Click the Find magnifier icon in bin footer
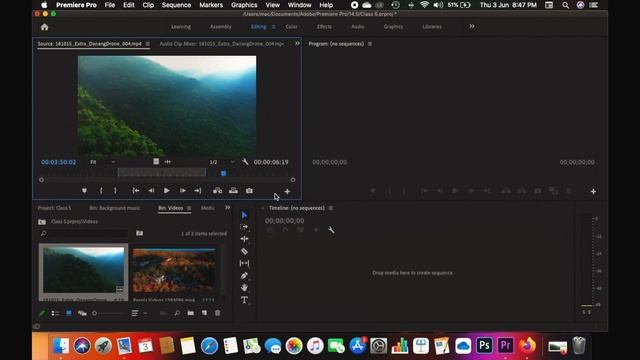The height and width of the screenshot is (360, 640). click(x=177, y=313)
